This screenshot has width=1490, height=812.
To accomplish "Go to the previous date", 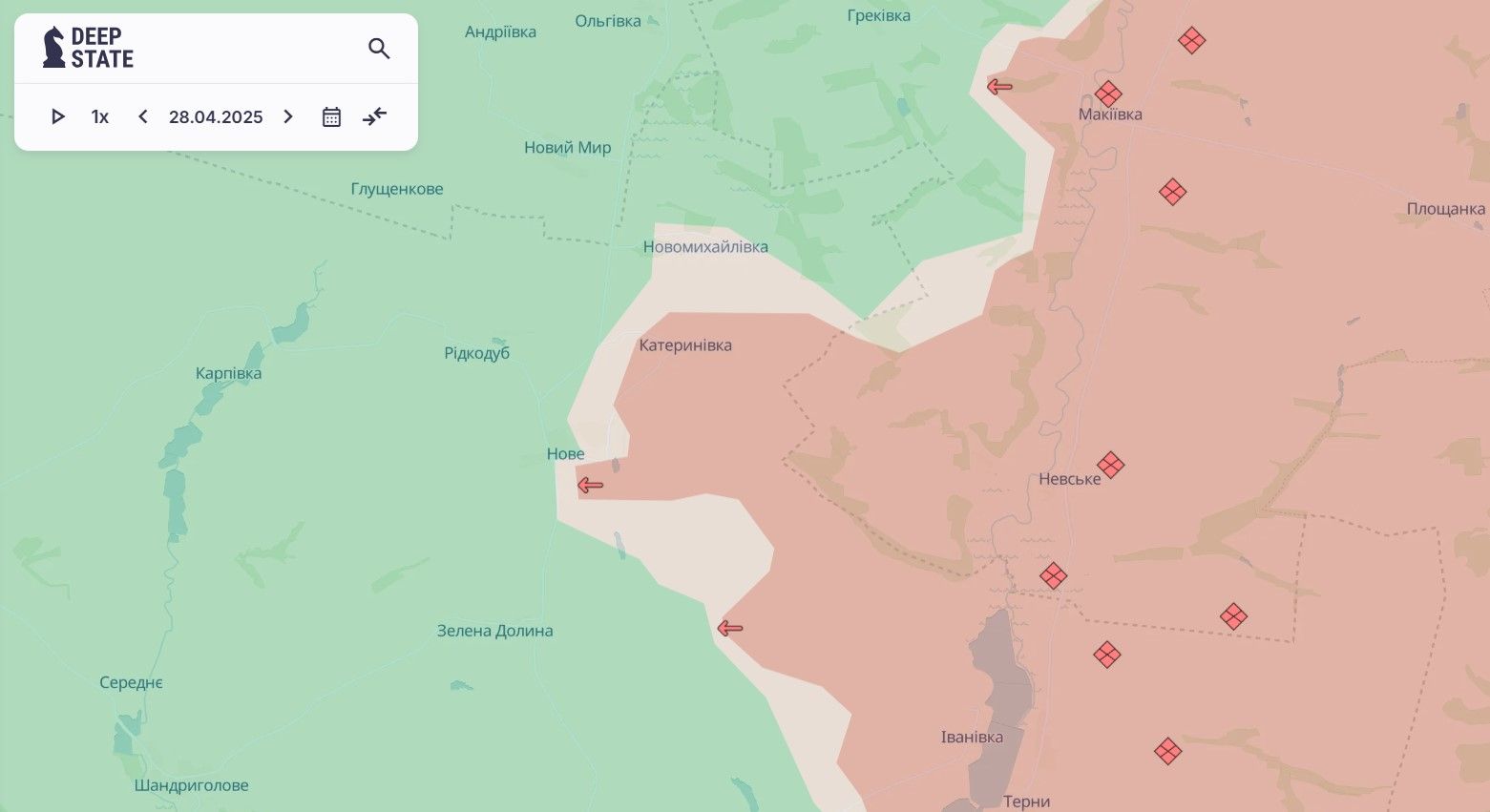I will pyautogui.click(x=143, y=116).
